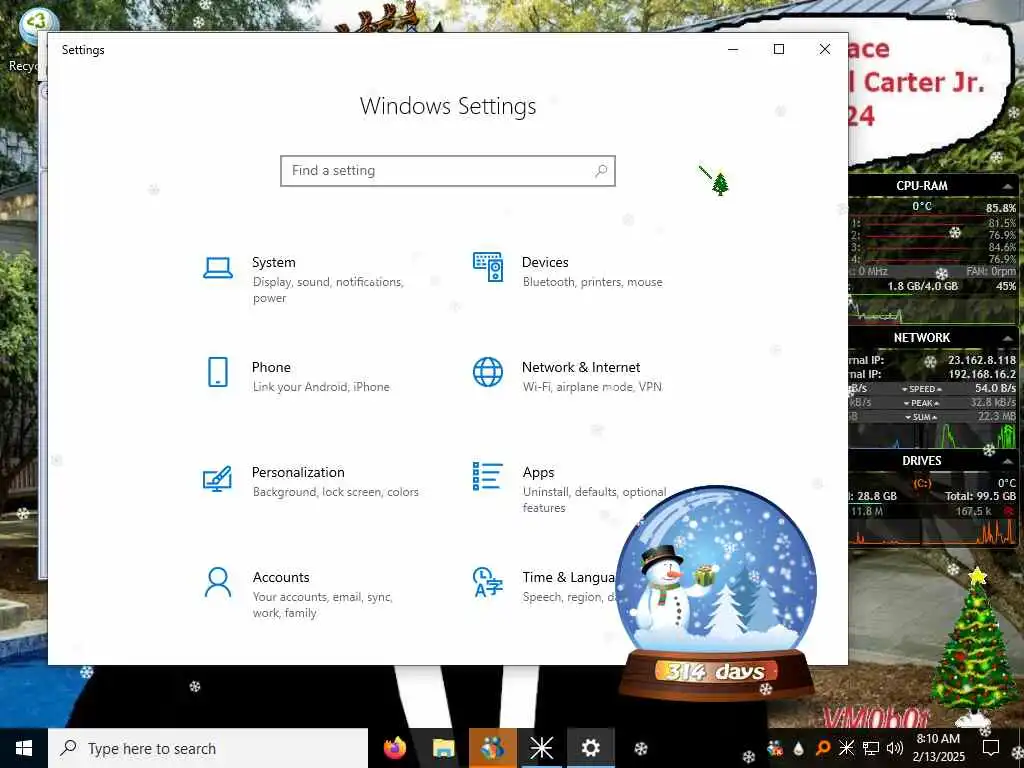Click the 192.168.16.2 IP address value
This screenshot has width=1024, height=768.
[x=982, y=374]
